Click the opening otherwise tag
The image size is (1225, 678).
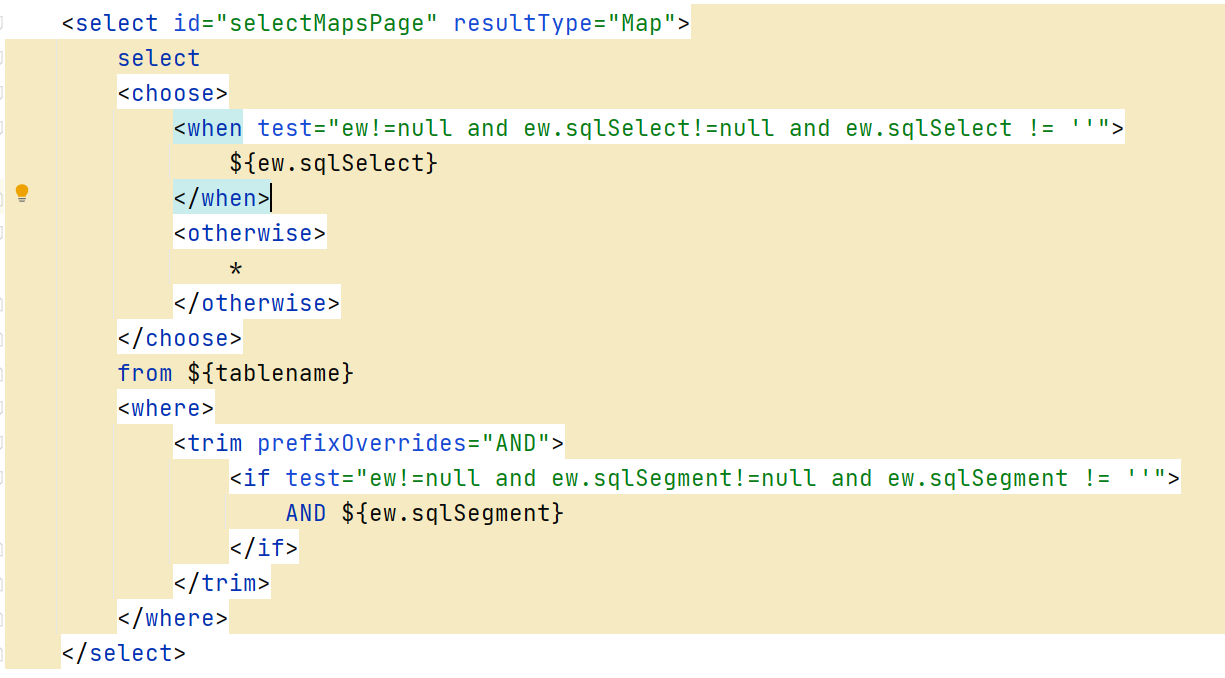point(249,233)
